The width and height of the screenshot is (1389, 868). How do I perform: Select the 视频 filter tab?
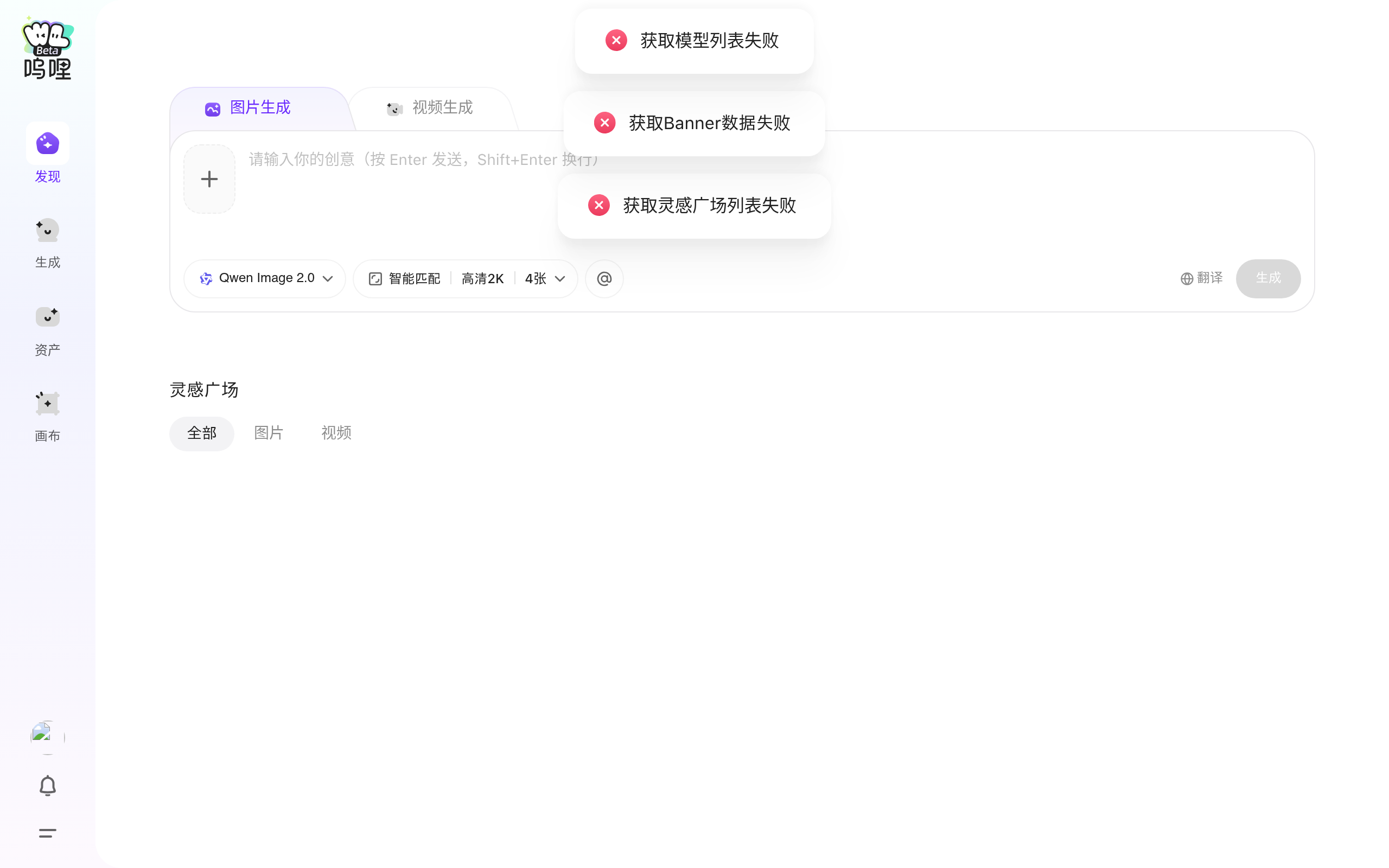click(x=336, y=433)
